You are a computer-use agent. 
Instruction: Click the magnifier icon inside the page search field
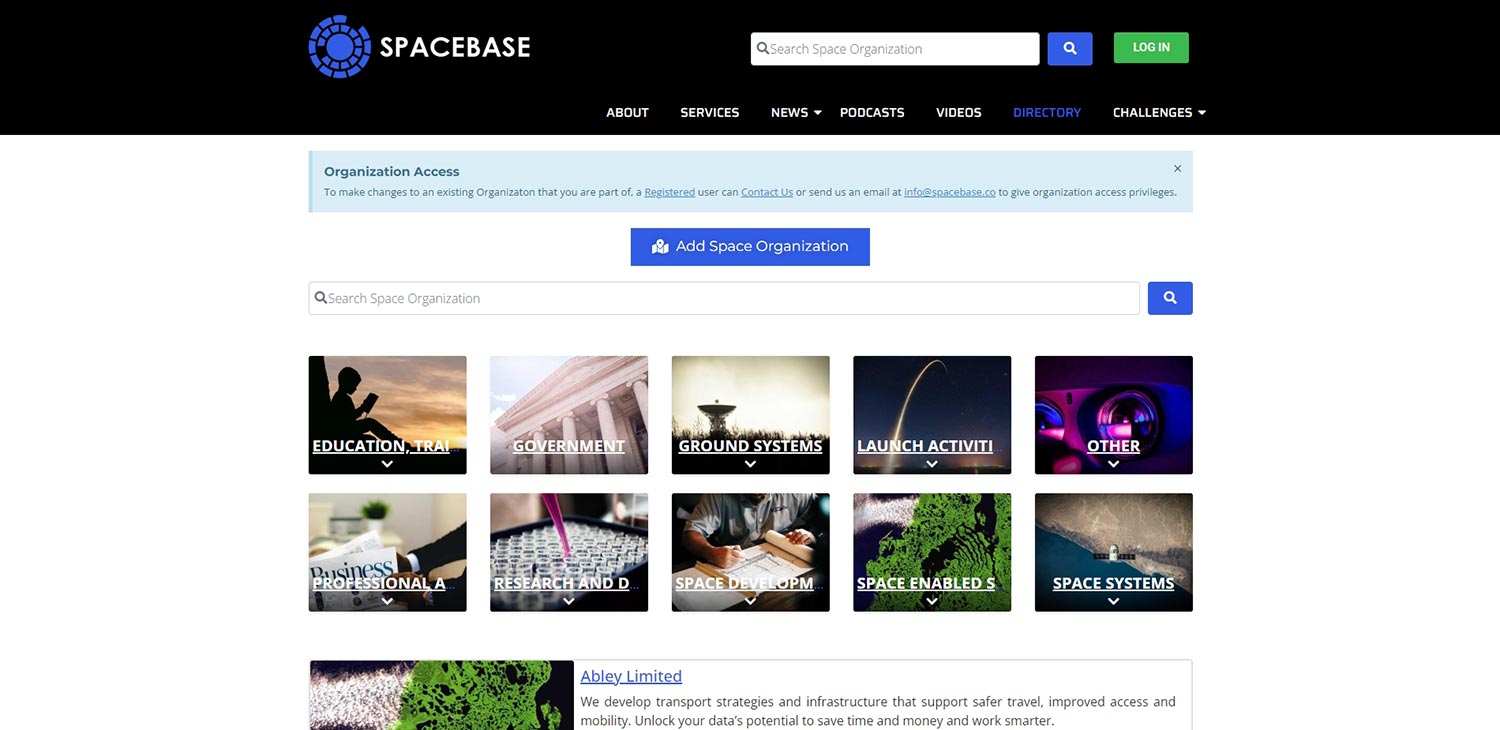click(x=320, y=297)
